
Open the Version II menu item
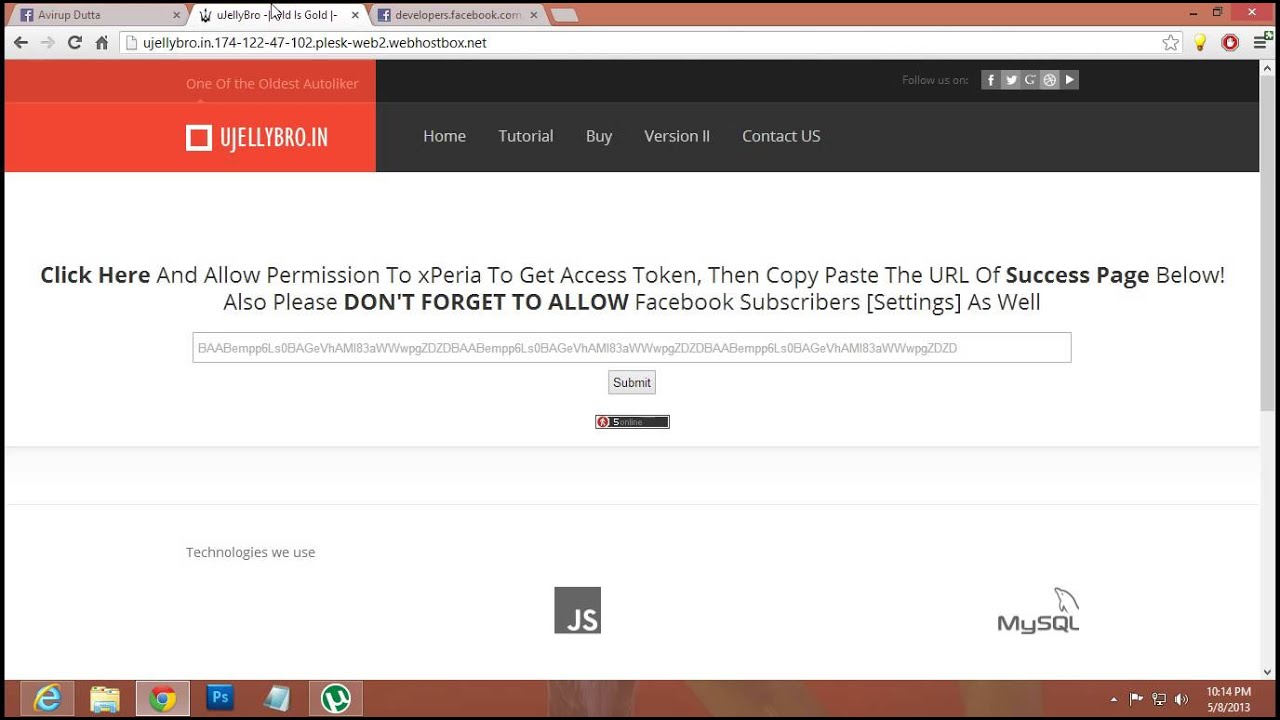(677, 136)
